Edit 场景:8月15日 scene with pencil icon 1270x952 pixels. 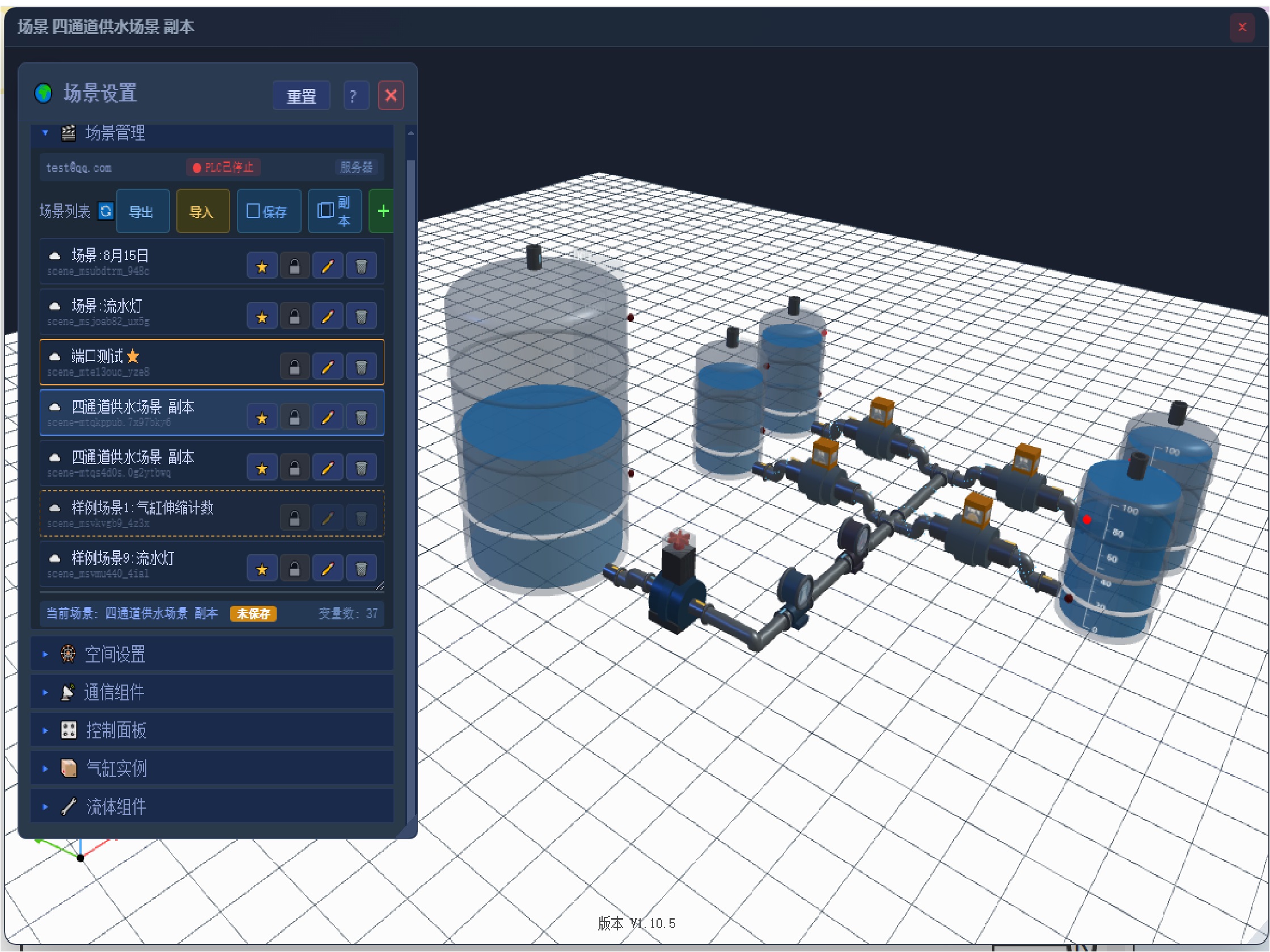click(328, 266)
